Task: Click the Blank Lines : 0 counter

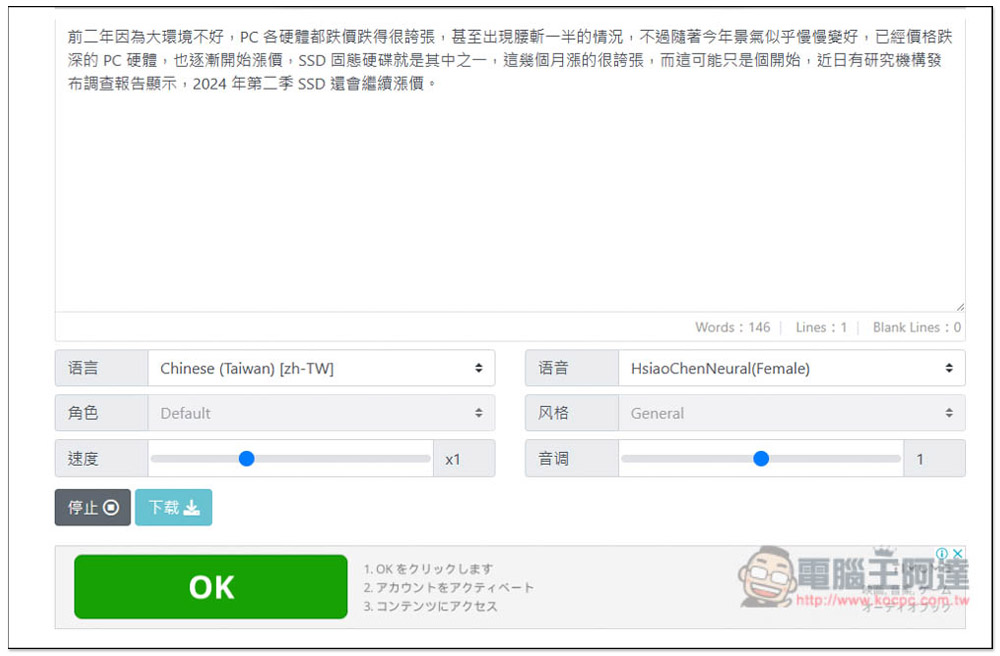Action: [x=916, y=327]
